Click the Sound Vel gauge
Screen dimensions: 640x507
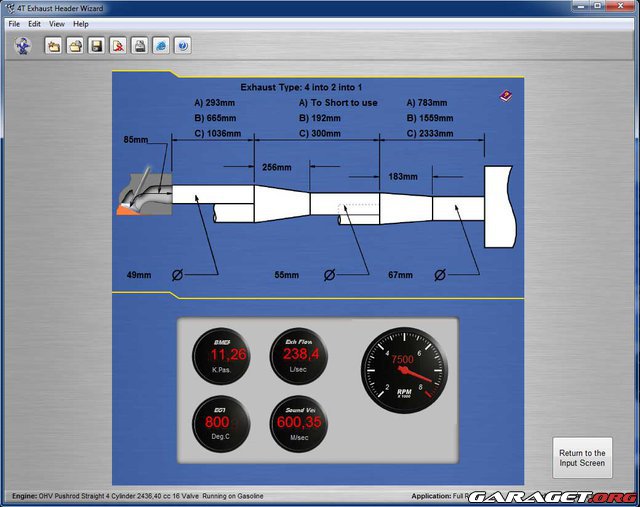pyautogui.click(x=301, y=423)
